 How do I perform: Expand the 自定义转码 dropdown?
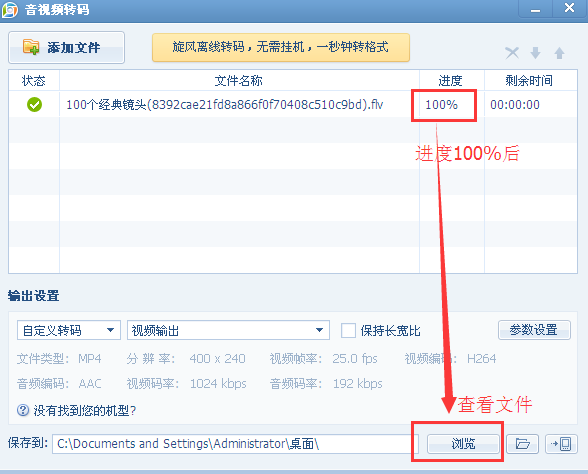tap(69, 330)
